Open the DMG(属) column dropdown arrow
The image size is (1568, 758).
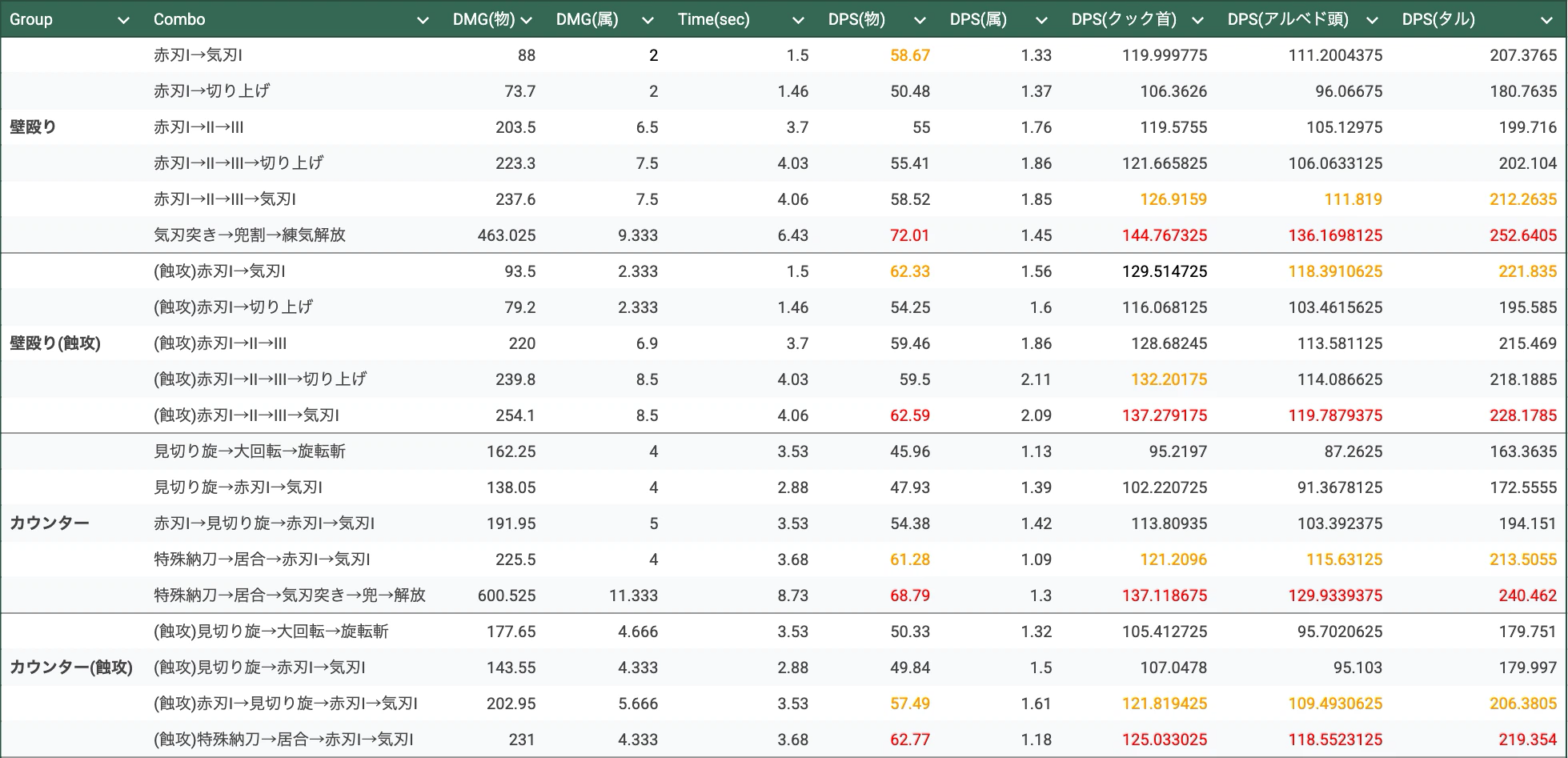point(648,21)
